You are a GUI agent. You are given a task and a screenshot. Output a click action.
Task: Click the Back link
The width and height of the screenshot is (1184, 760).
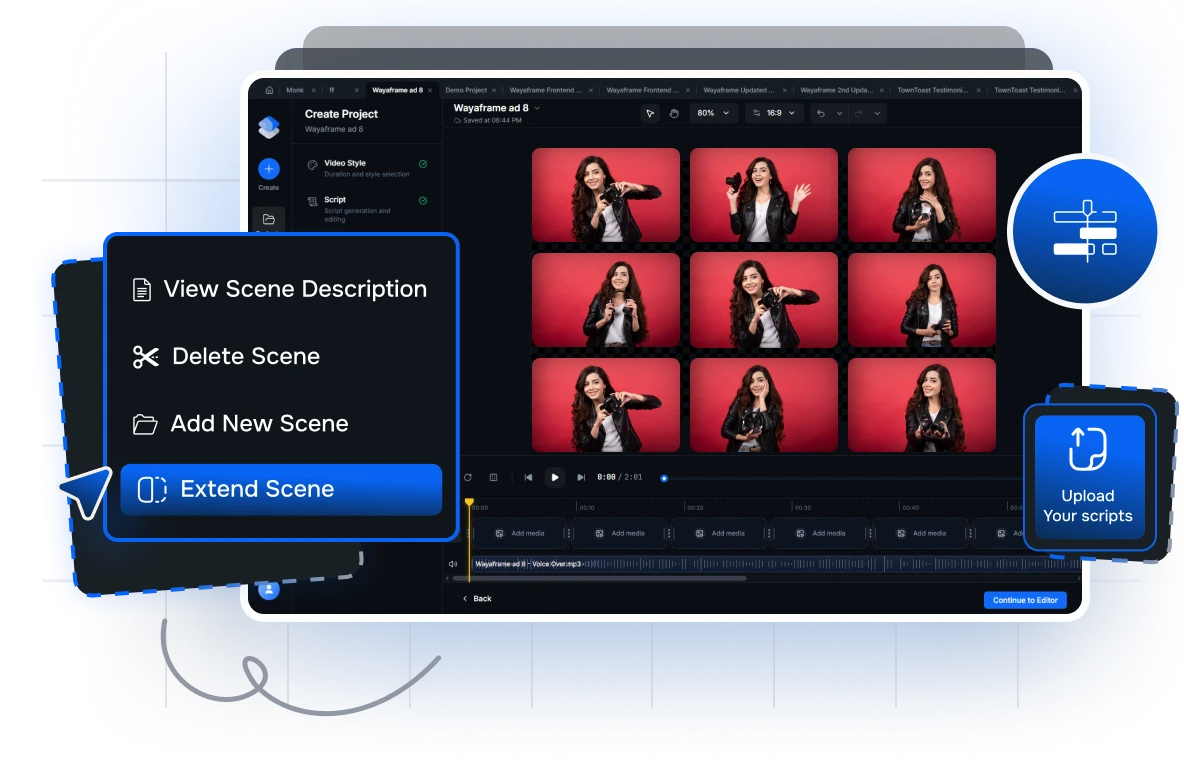pos(477,598)
